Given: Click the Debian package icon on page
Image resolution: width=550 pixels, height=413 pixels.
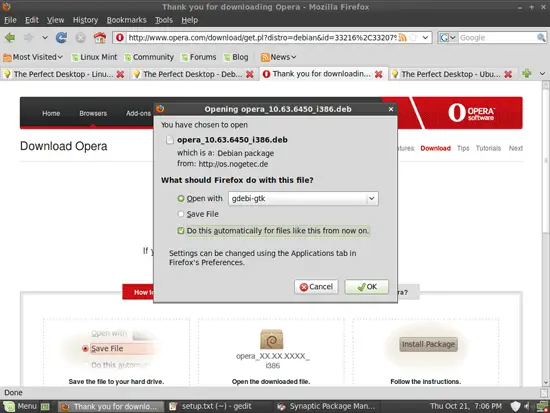Looking at the screenshot, I should 271,339.
